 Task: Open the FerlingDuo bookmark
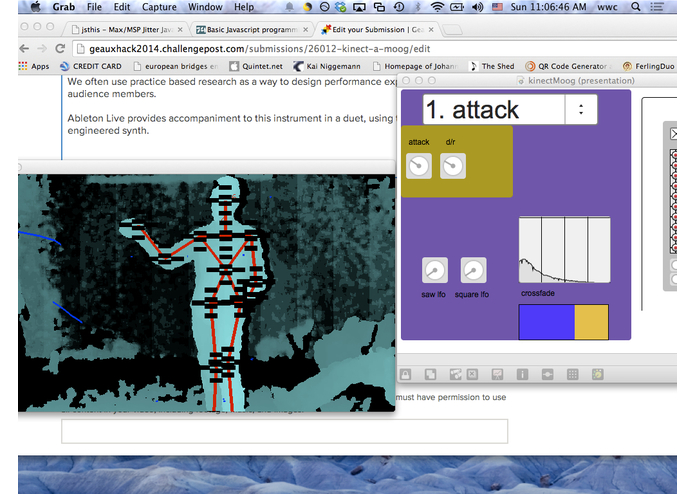click(649, 66)
